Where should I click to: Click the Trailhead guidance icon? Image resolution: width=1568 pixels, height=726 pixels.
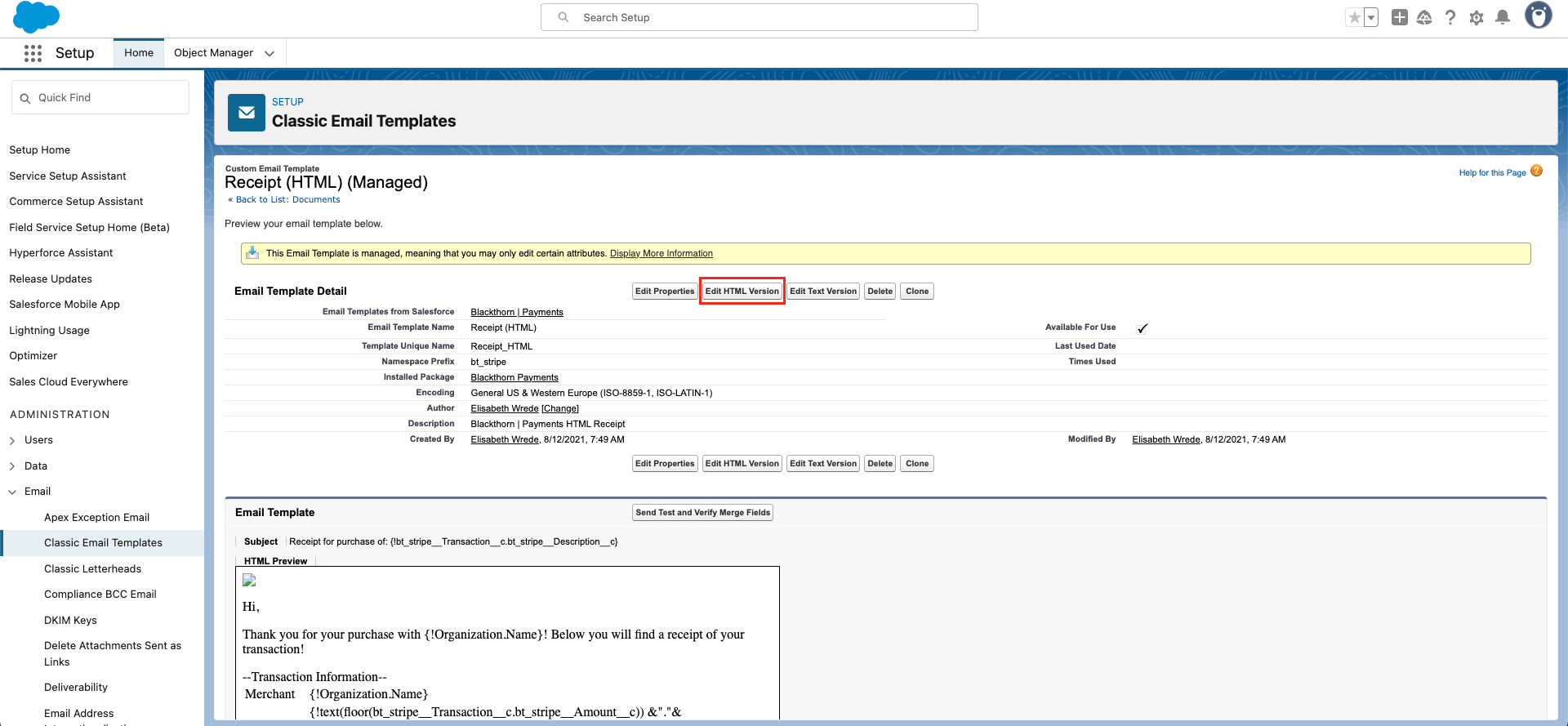pyautogui.click(x=1424, y=17)
